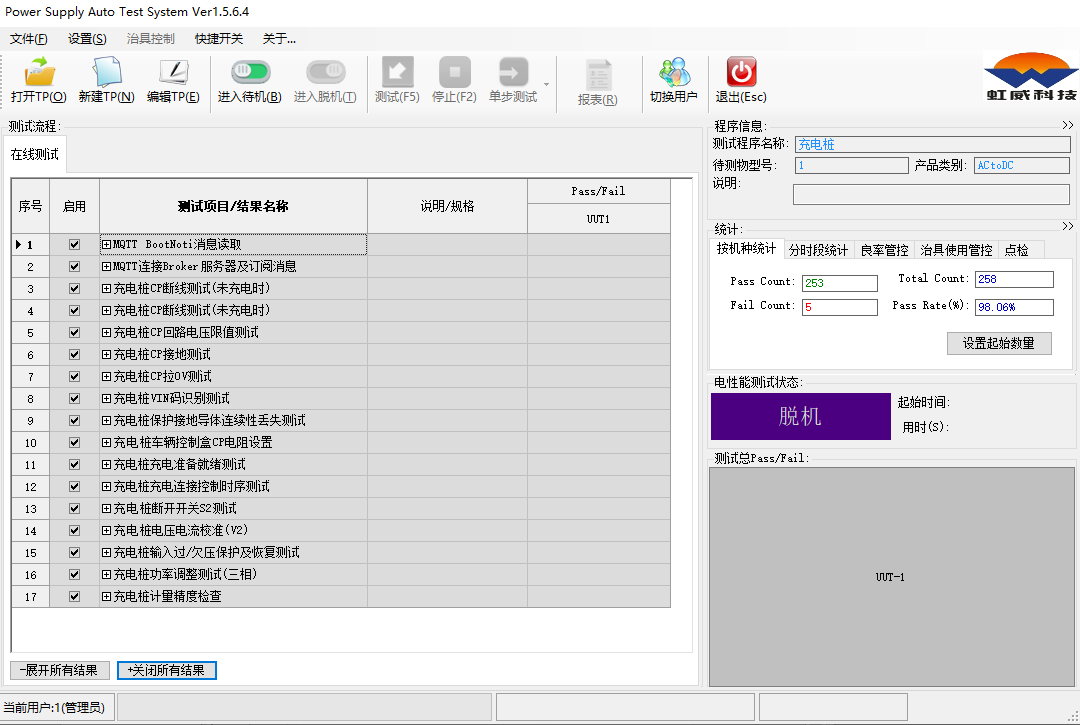Viewport: 1080px width, 725px height.
Task: Toggle enable checkbox for row 5
Action: click(74, 333)
